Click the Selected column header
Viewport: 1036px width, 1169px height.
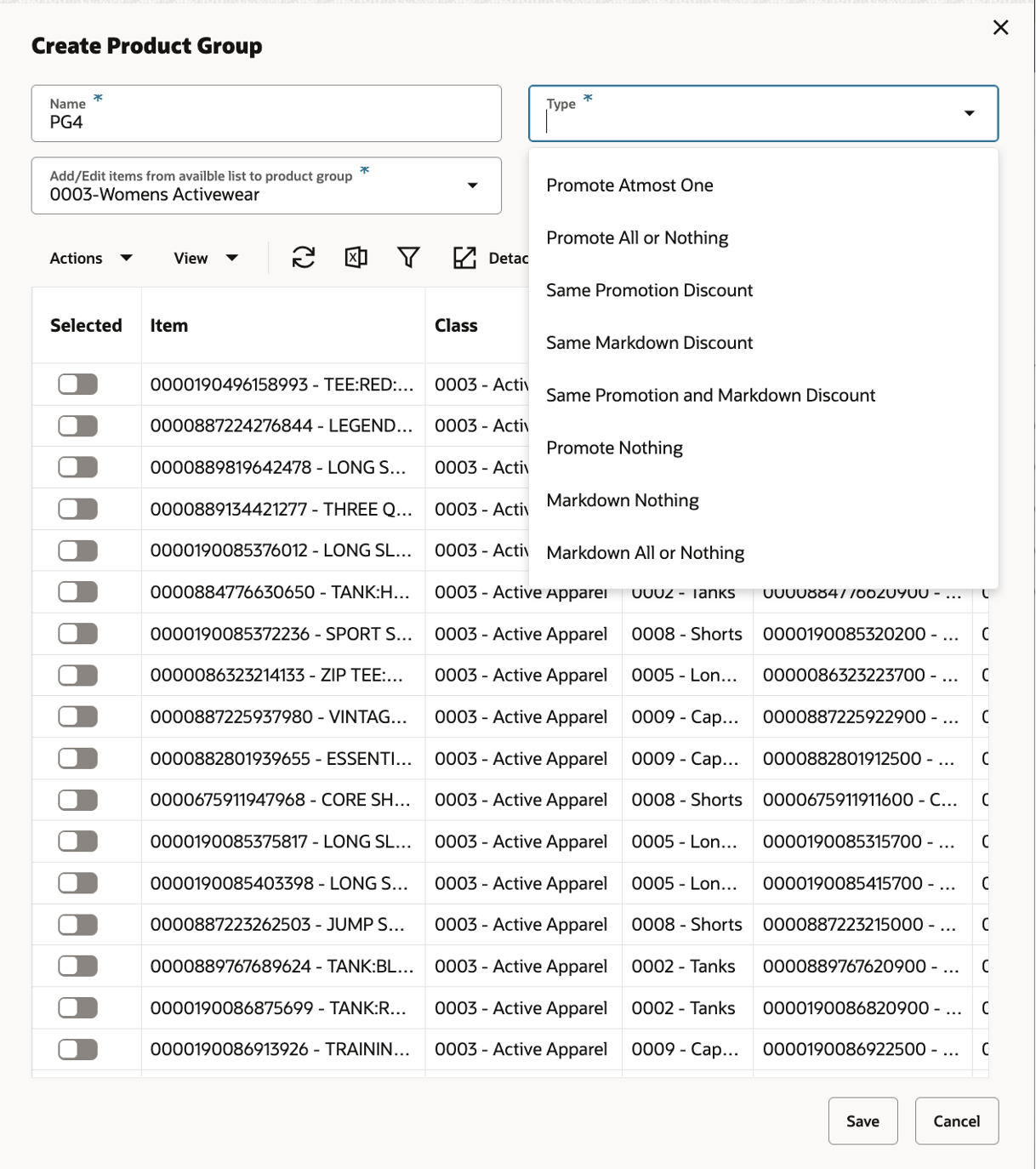86,326
